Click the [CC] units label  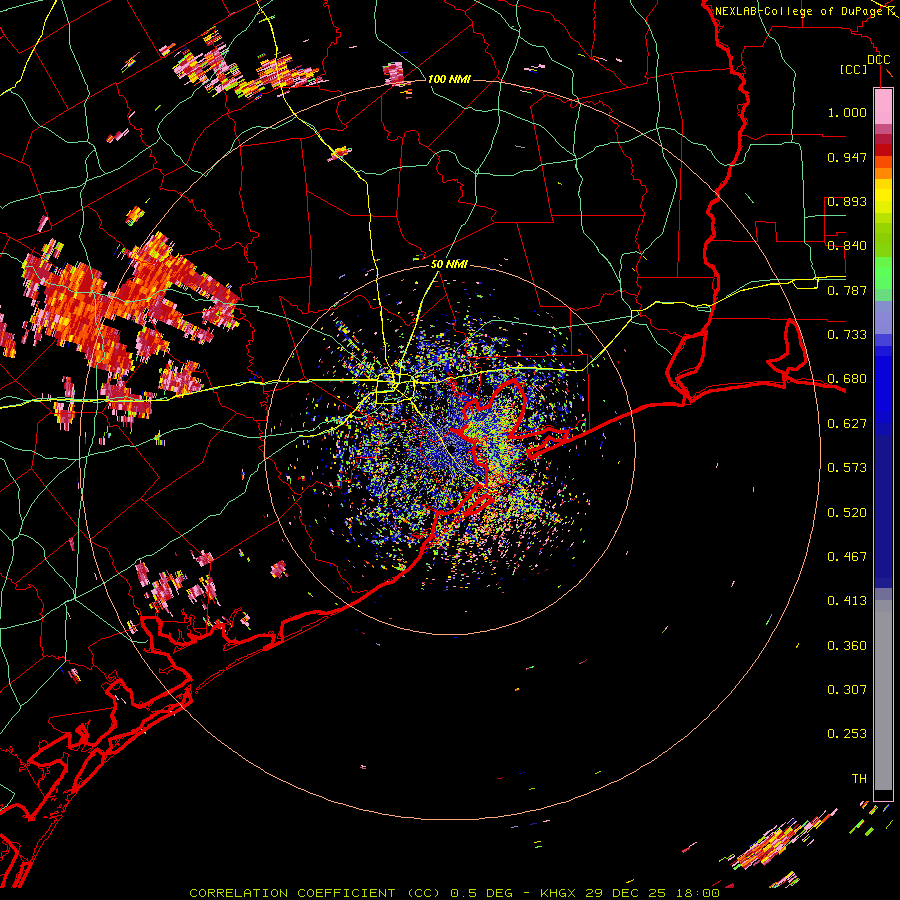854,69
